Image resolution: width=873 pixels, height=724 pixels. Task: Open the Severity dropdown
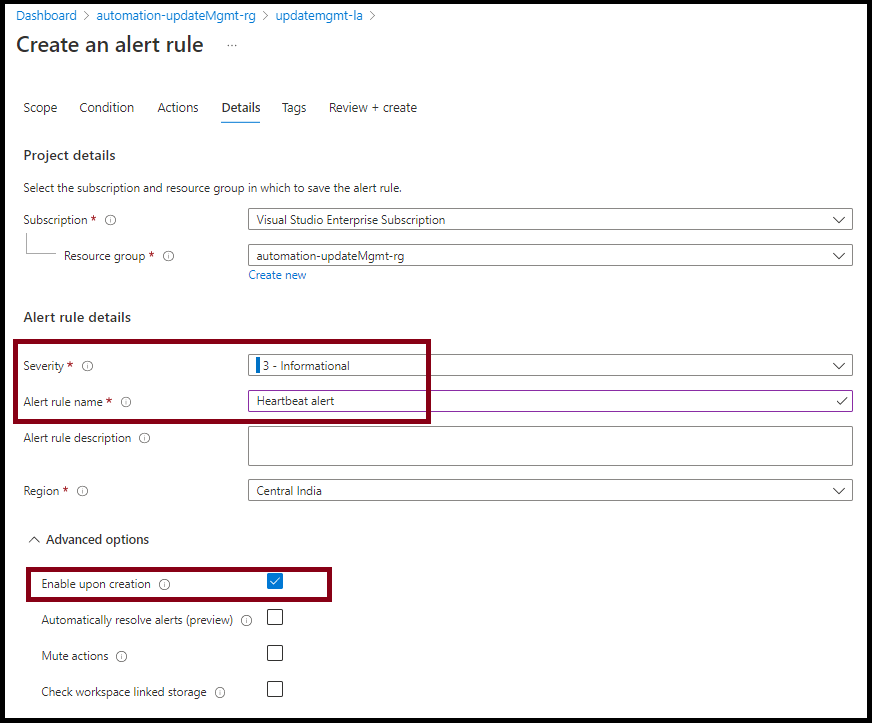pyautogui.click(x=841, y=365)
